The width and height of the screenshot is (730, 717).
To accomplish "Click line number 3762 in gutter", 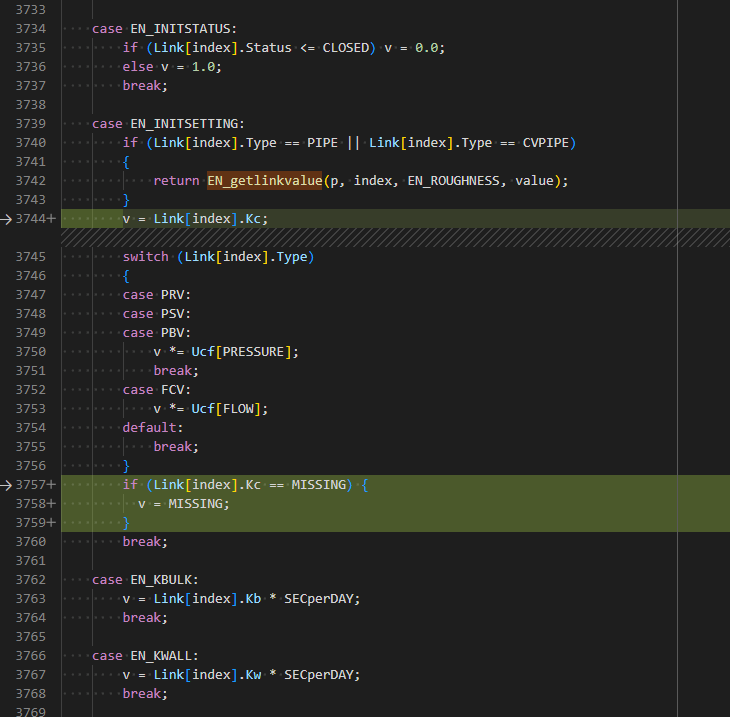I will point(31,580).
